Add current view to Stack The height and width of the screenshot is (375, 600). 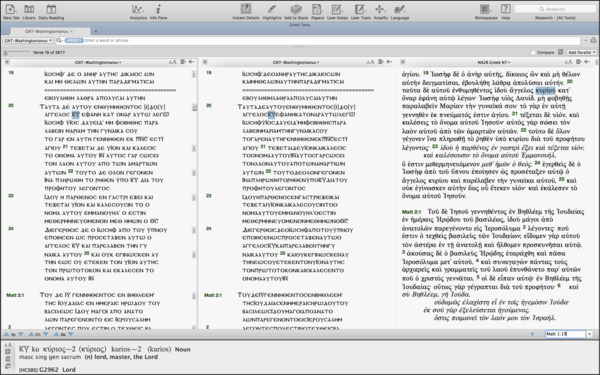click(x=296, y=11)
